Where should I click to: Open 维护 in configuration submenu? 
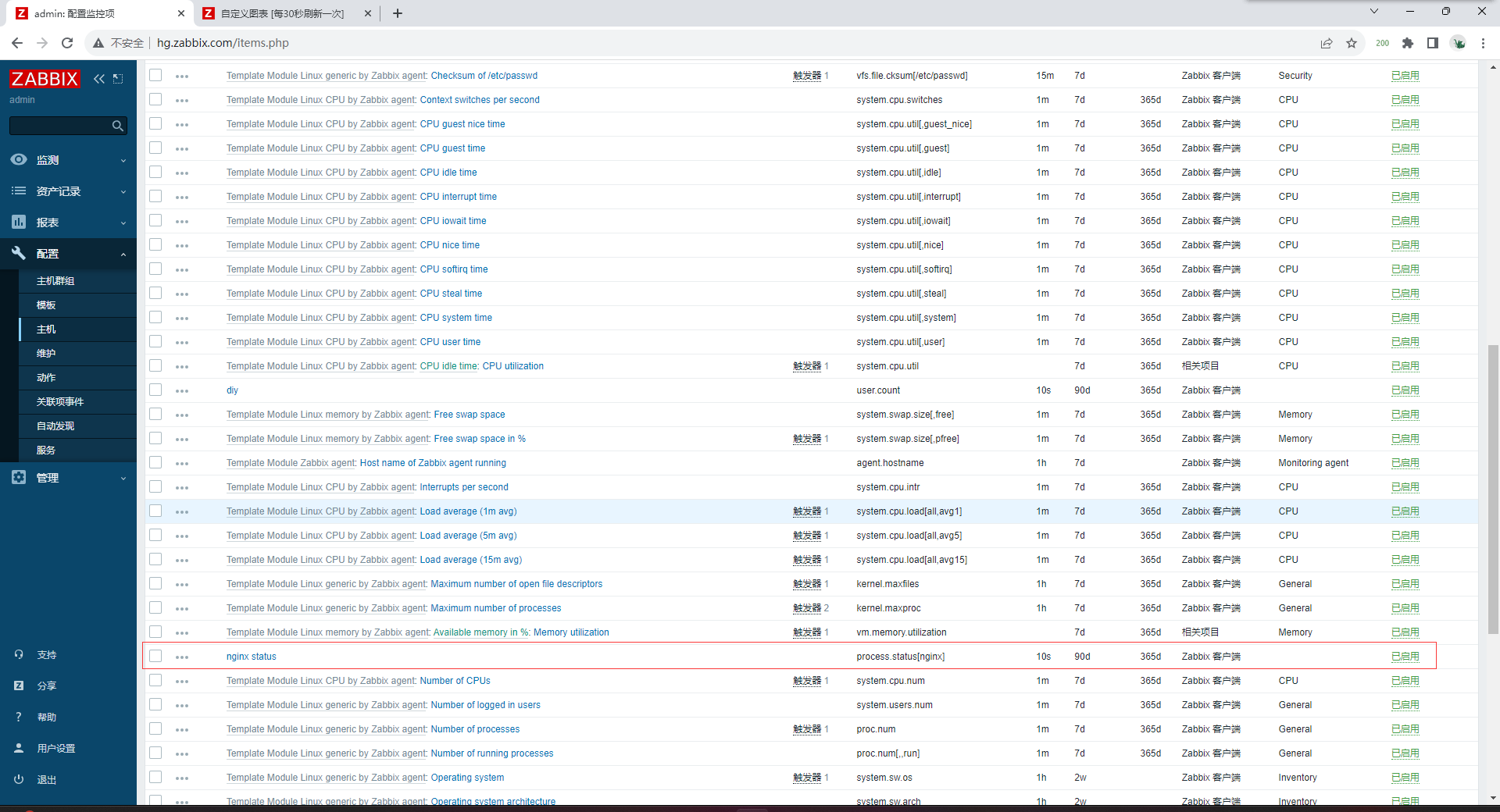point(46,354)
